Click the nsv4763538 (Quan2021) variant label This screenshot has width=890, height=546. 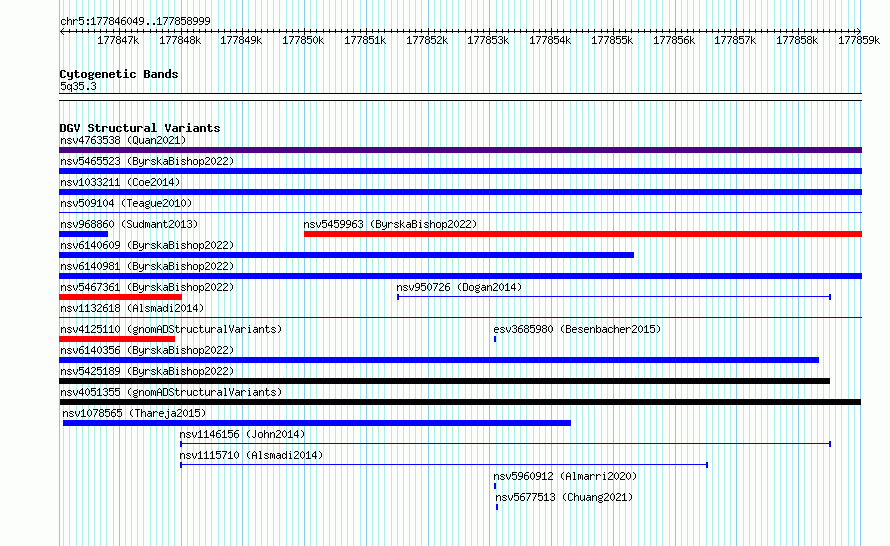[123, 140]
